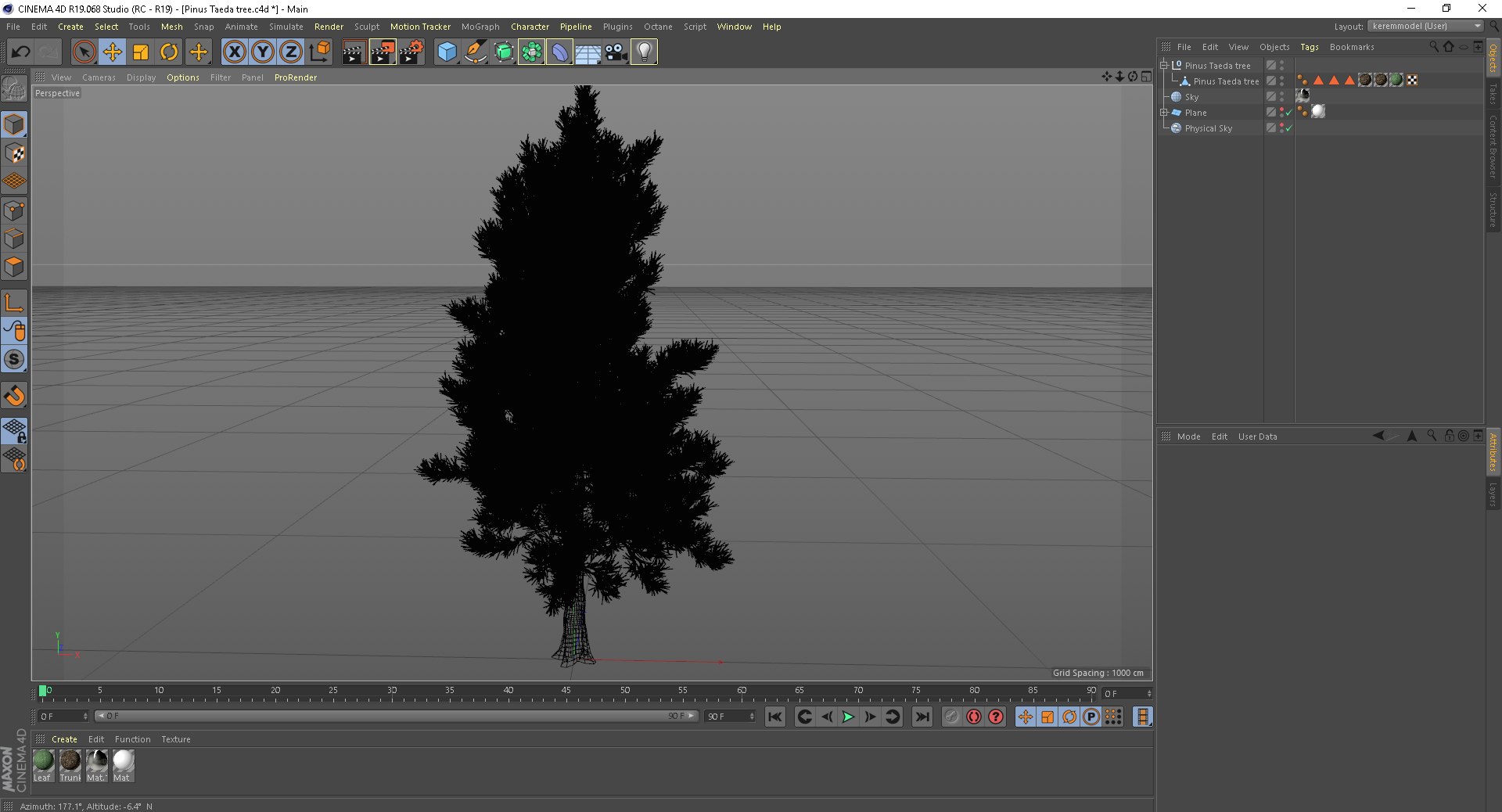Switch to the Takes side tab

[x=1493, y=95]
